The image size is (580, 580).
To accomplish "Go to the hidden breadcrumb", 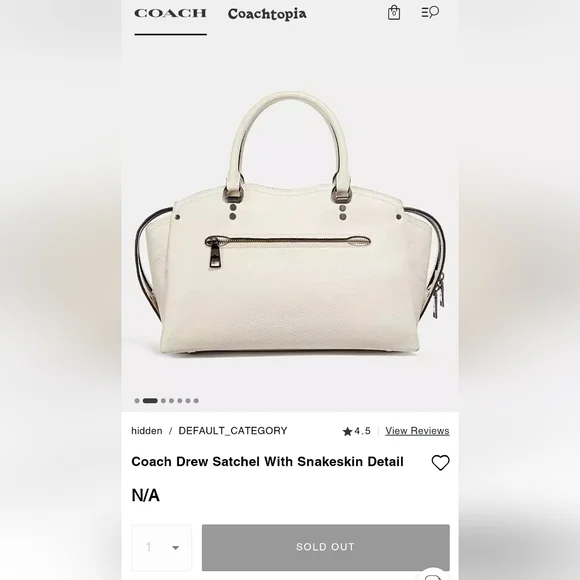I will (147, 431).
